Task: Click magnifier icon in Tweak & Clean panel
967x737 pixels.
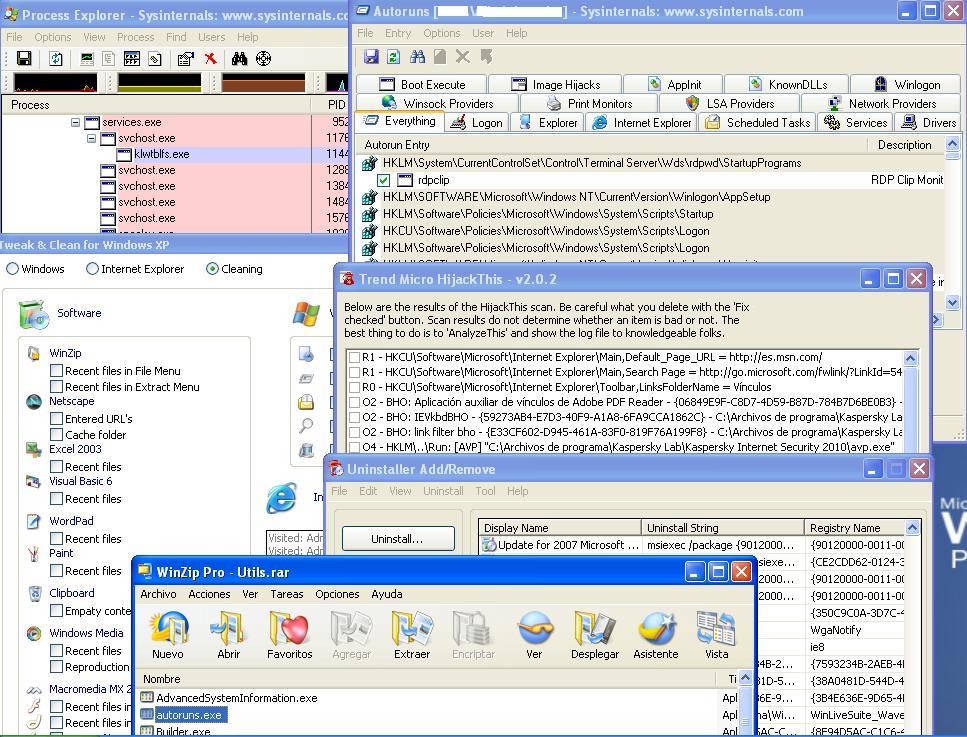Action: pos(306,426)
